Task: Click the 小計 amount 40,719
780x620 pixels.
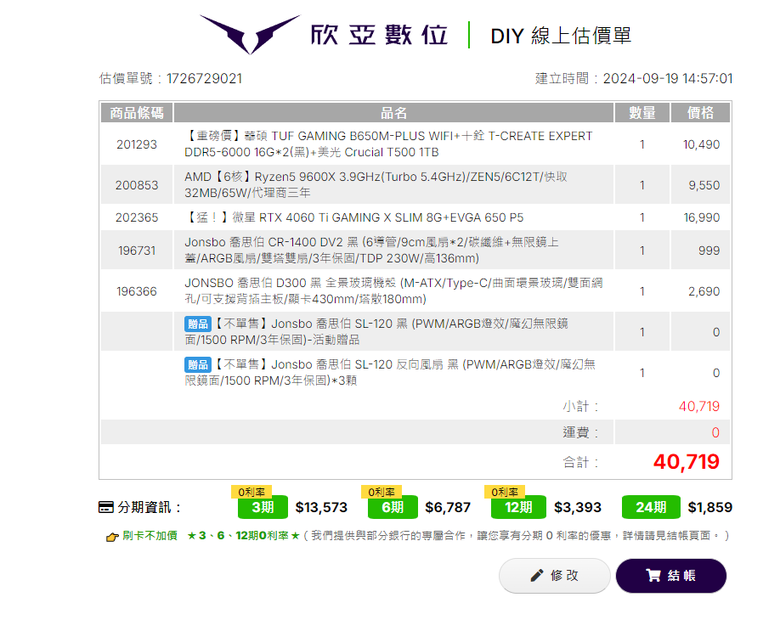Action: pyautogui.click(x=699, y=407)
